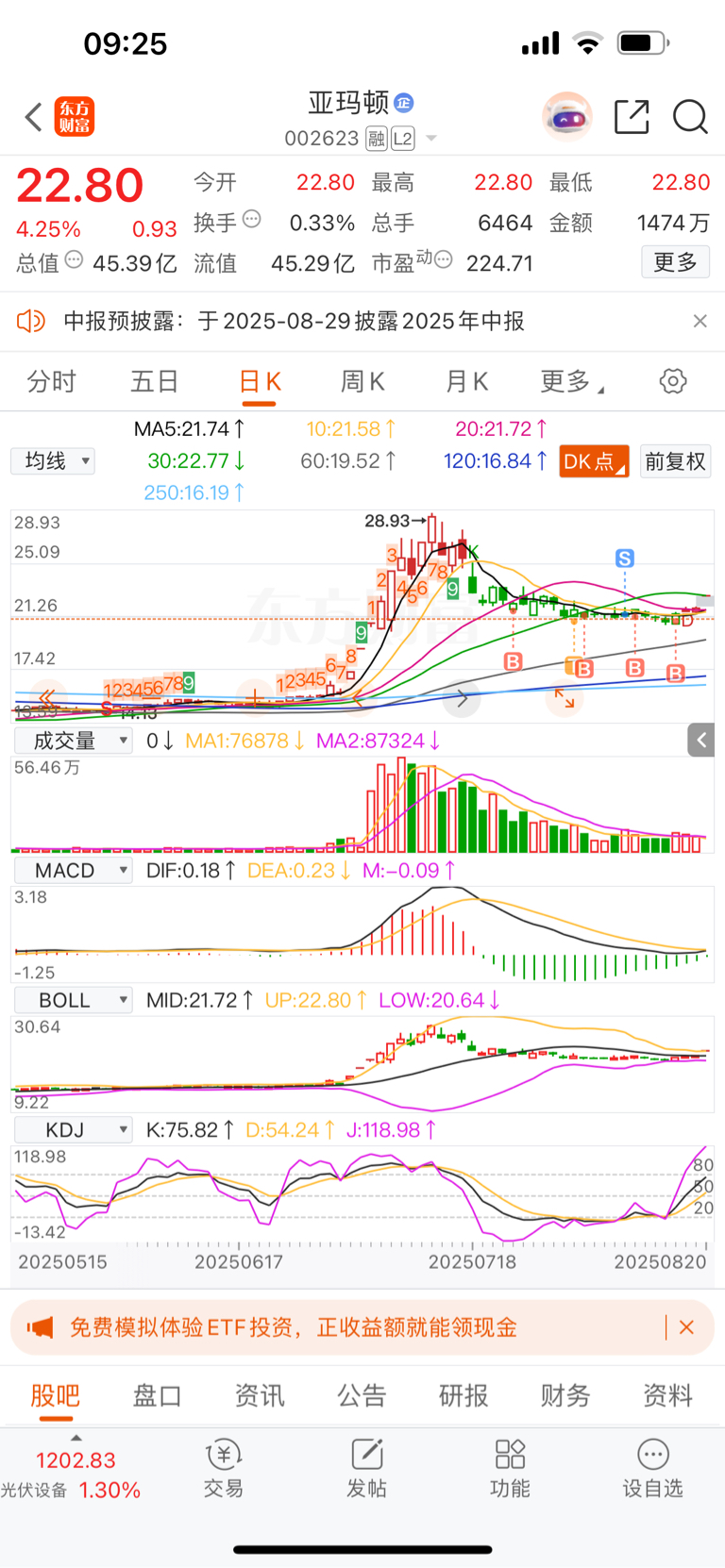Viewport: 725px width, 1568px height.
Task: Tap the MA5:21.74 moving average value
Action: pyautogui.click(x=189, y=429)
